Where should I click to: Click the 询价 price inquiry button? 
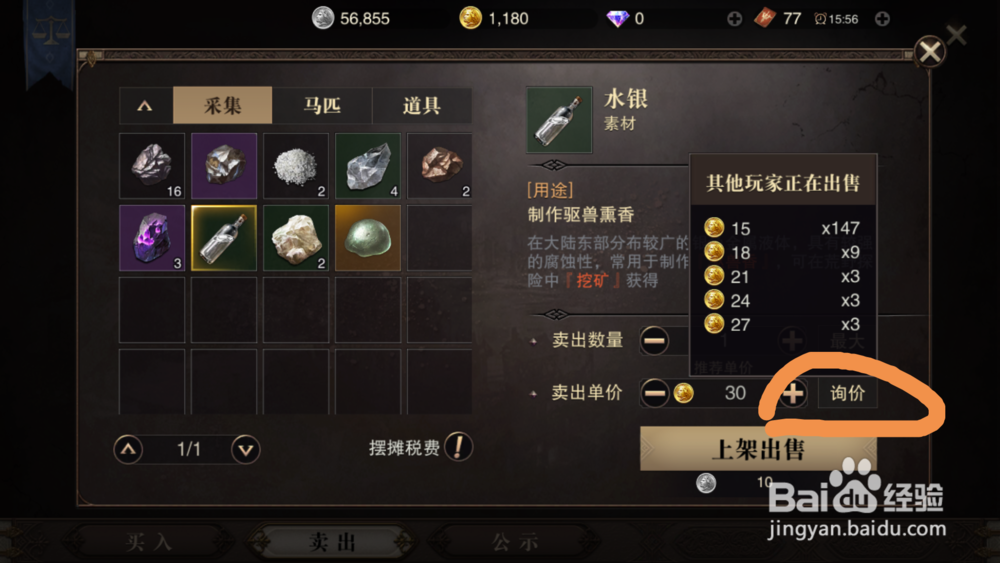[x=848, y=393]
